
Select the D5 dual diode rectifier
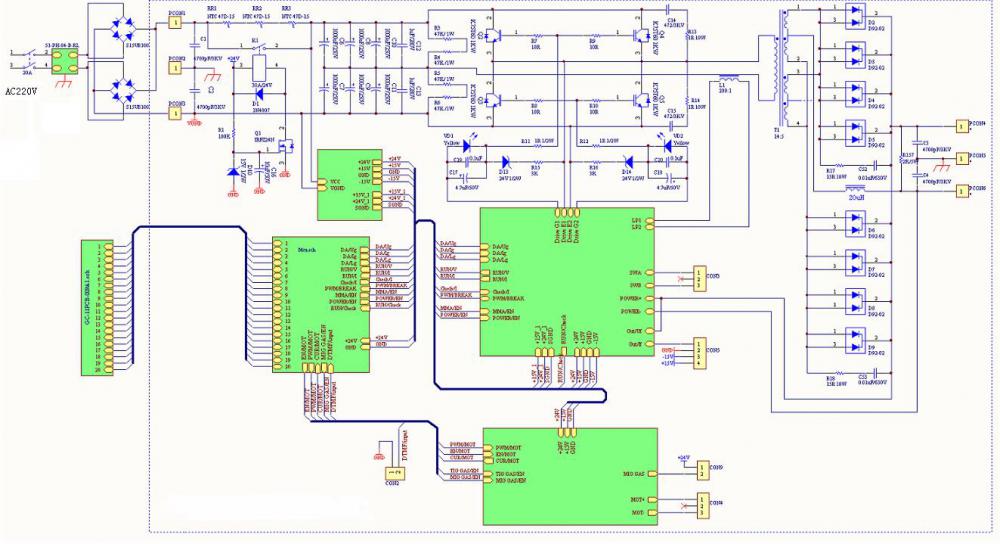[x=854, y=133]
